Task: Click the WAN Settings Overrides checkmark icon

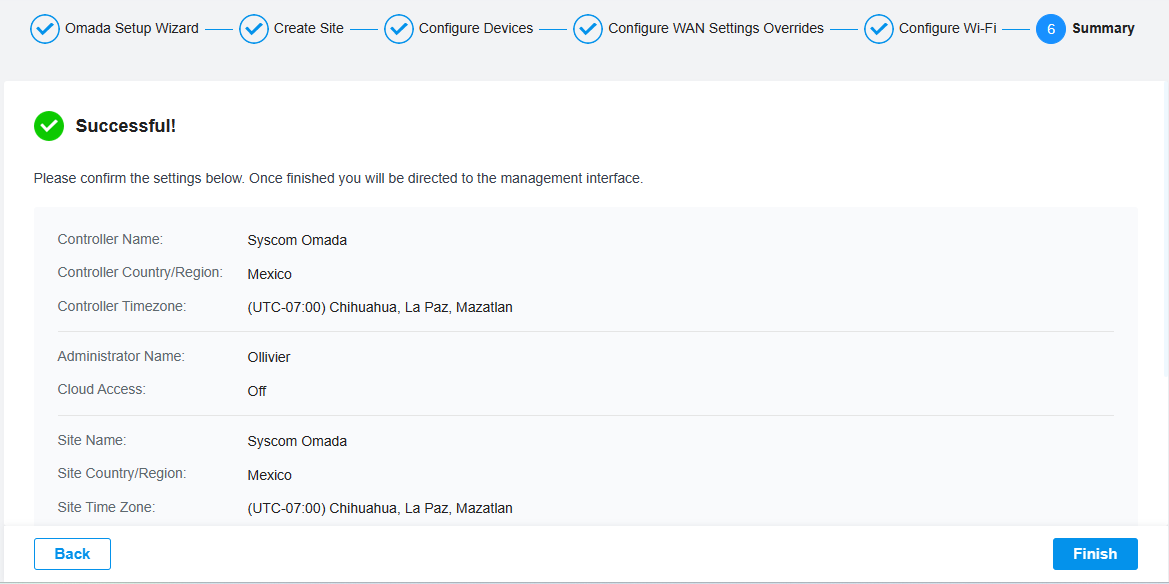Action: 588,29
